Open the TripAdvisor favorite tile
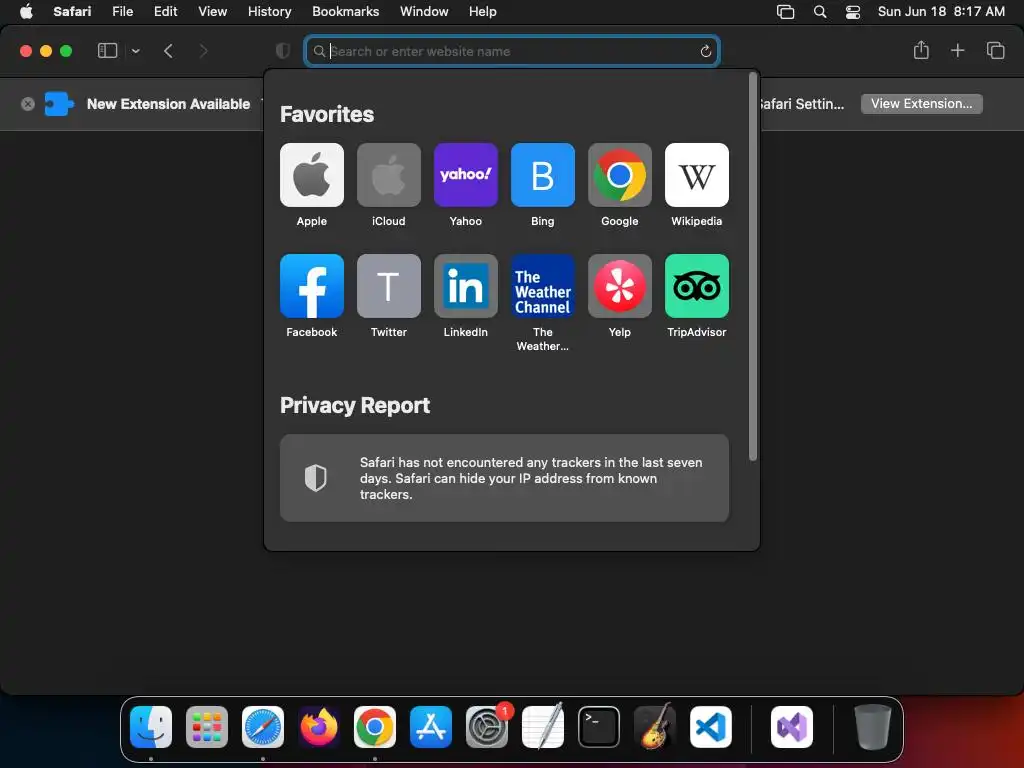Screen dimensions: 1024x768 697,286
